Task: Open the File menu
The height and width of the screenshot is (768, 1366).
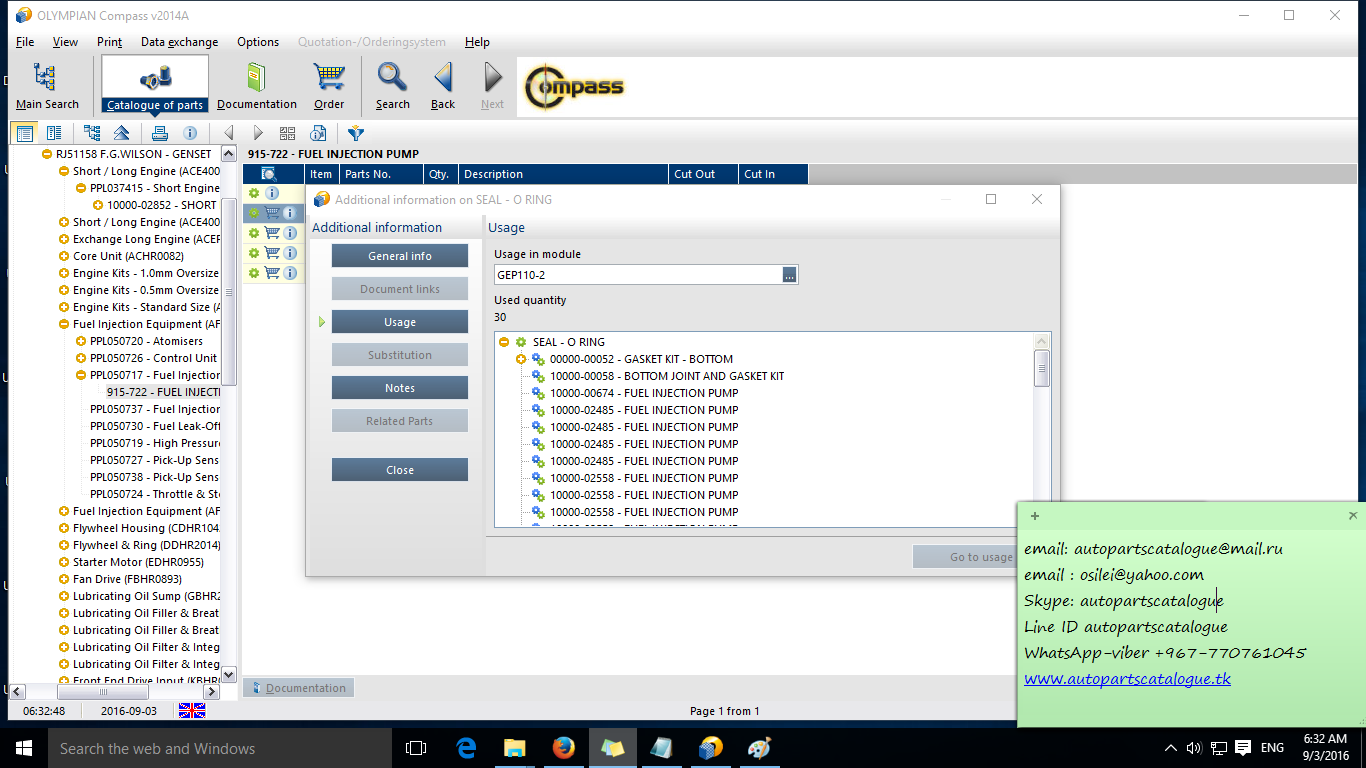Action: (25, 42)
